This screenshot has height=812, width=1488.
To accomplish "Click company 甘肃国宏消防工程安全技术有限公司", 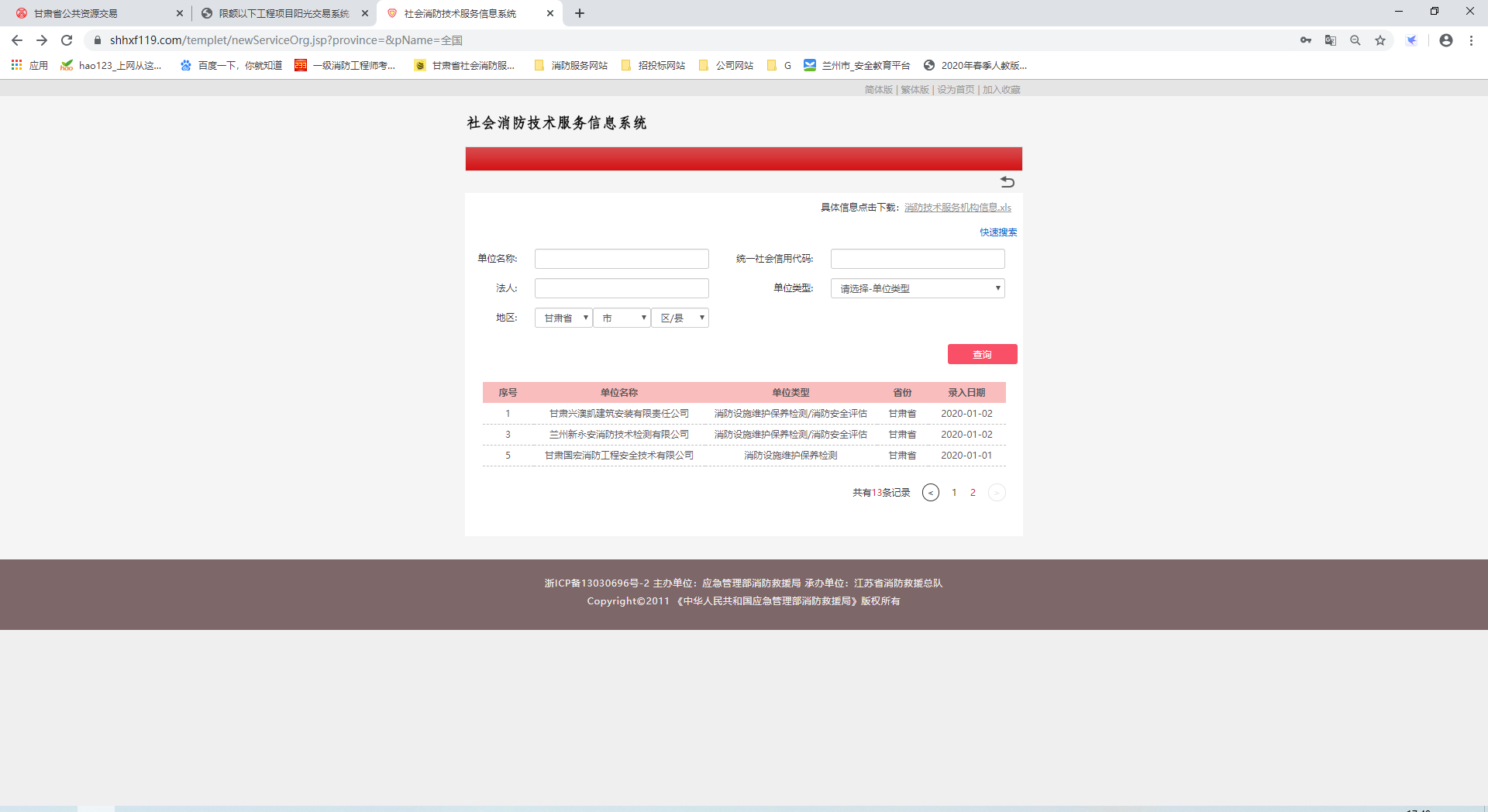I will [618, 456].
